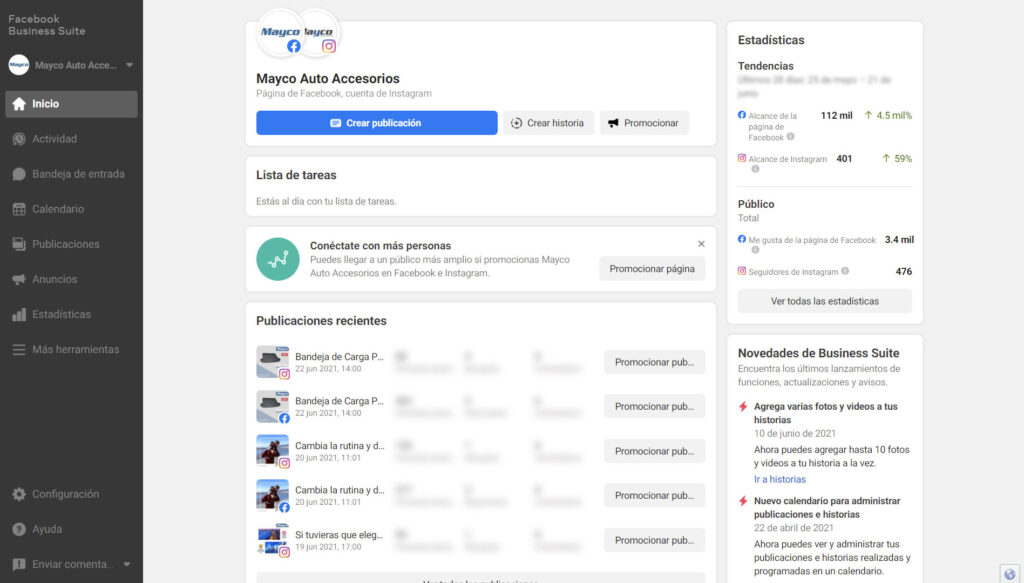Open the first Bandeja de Carga post thumbnail
The image size is (1024, 583).
(x=272, y=361)
